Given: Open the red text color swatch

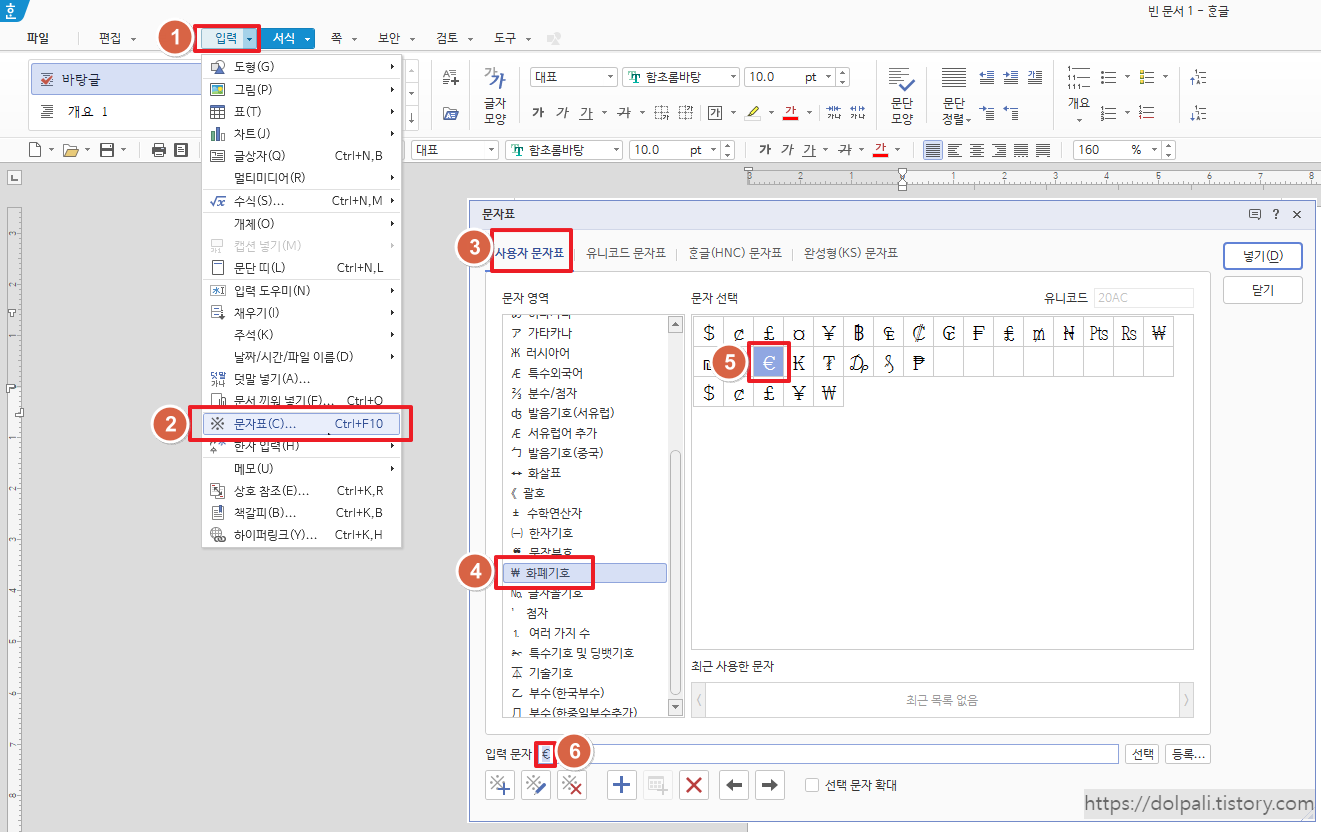Looking at the screenshot, I should [x=788, y=113].
